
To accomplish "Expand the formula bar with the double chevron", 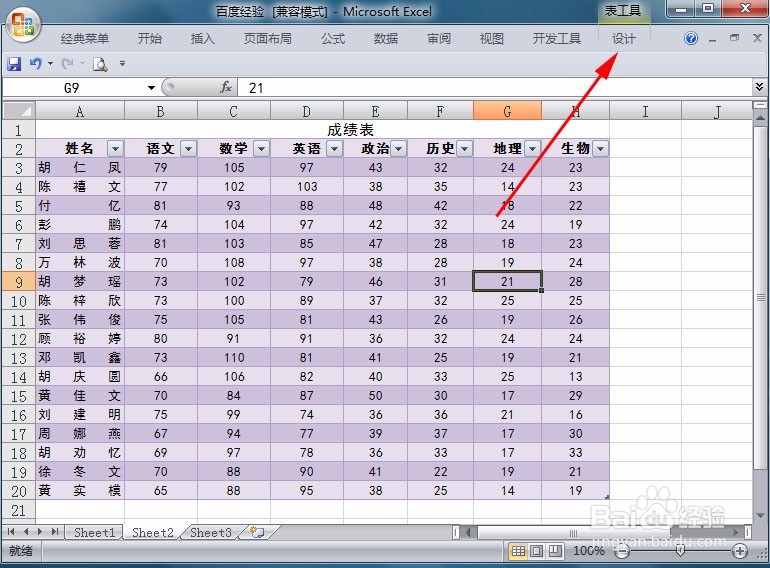I will tap(759, 87).
